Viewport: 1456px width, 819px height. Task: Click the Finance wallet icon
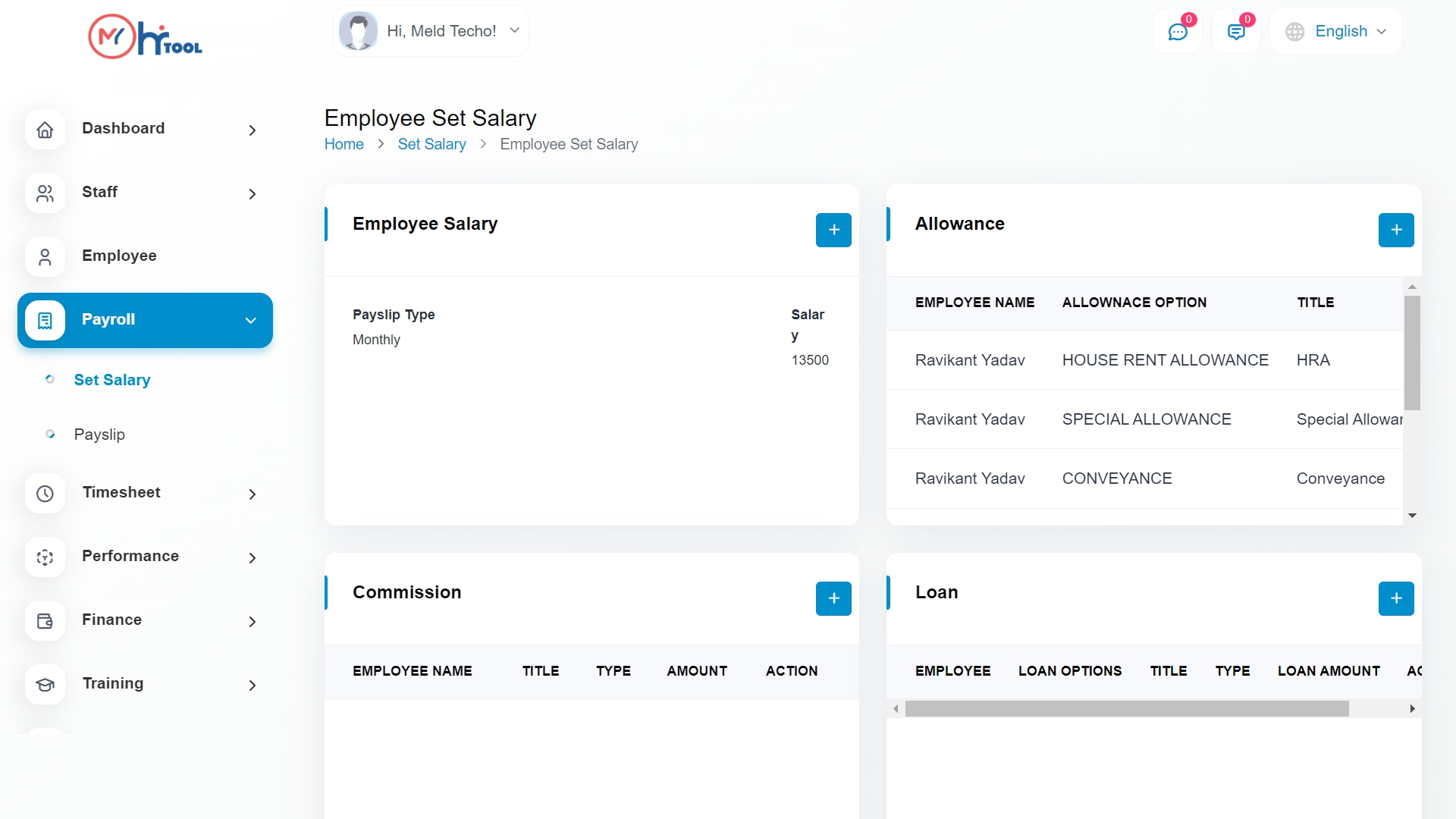45,621
